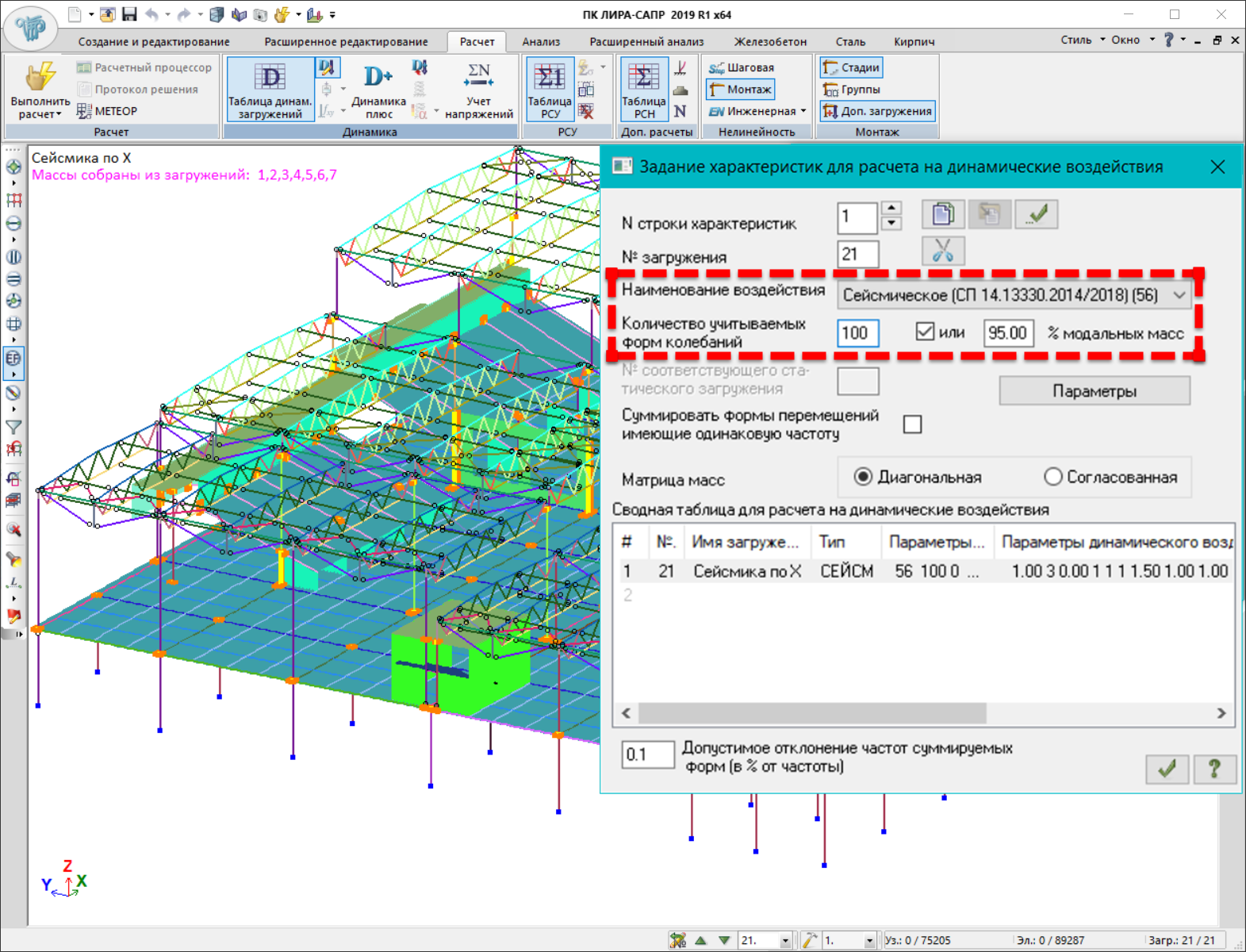1246x952 pixels.
Task: Click the Параметры button
Action: (x=1094, y=391)
